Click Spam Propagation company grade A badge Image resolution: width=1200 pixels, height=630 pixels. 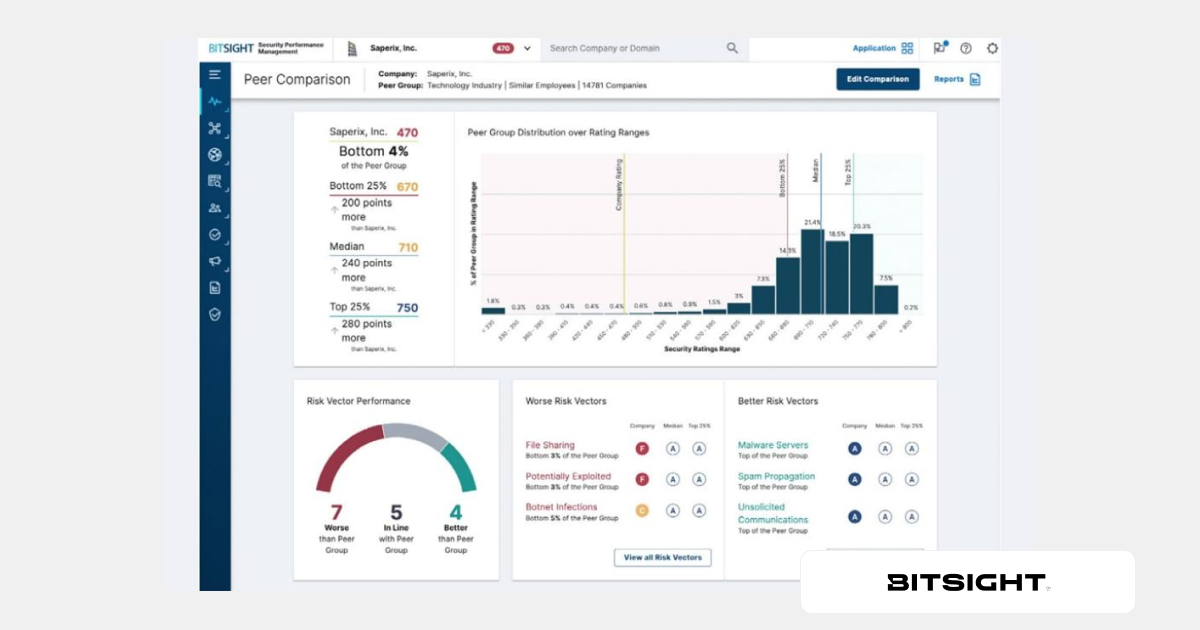point(855,480)
